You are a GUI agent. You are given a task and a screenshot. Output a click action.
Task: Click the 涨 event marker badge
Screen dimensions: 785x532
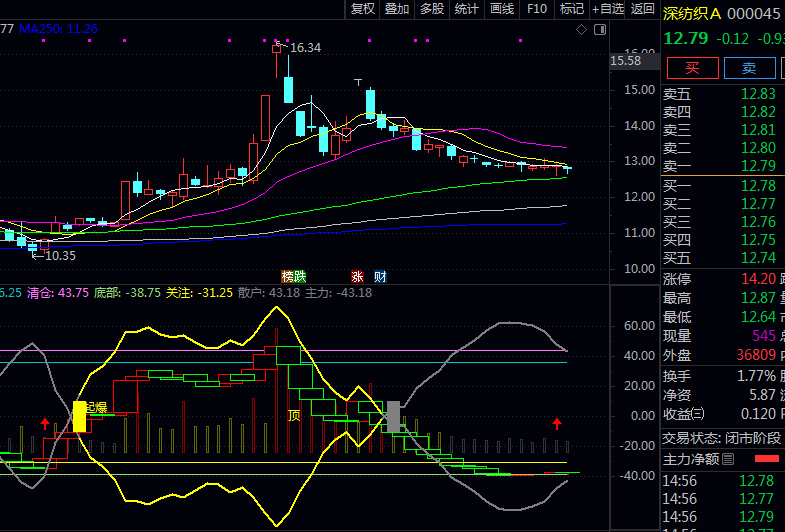pyautogui.click(x=357, y=276)
